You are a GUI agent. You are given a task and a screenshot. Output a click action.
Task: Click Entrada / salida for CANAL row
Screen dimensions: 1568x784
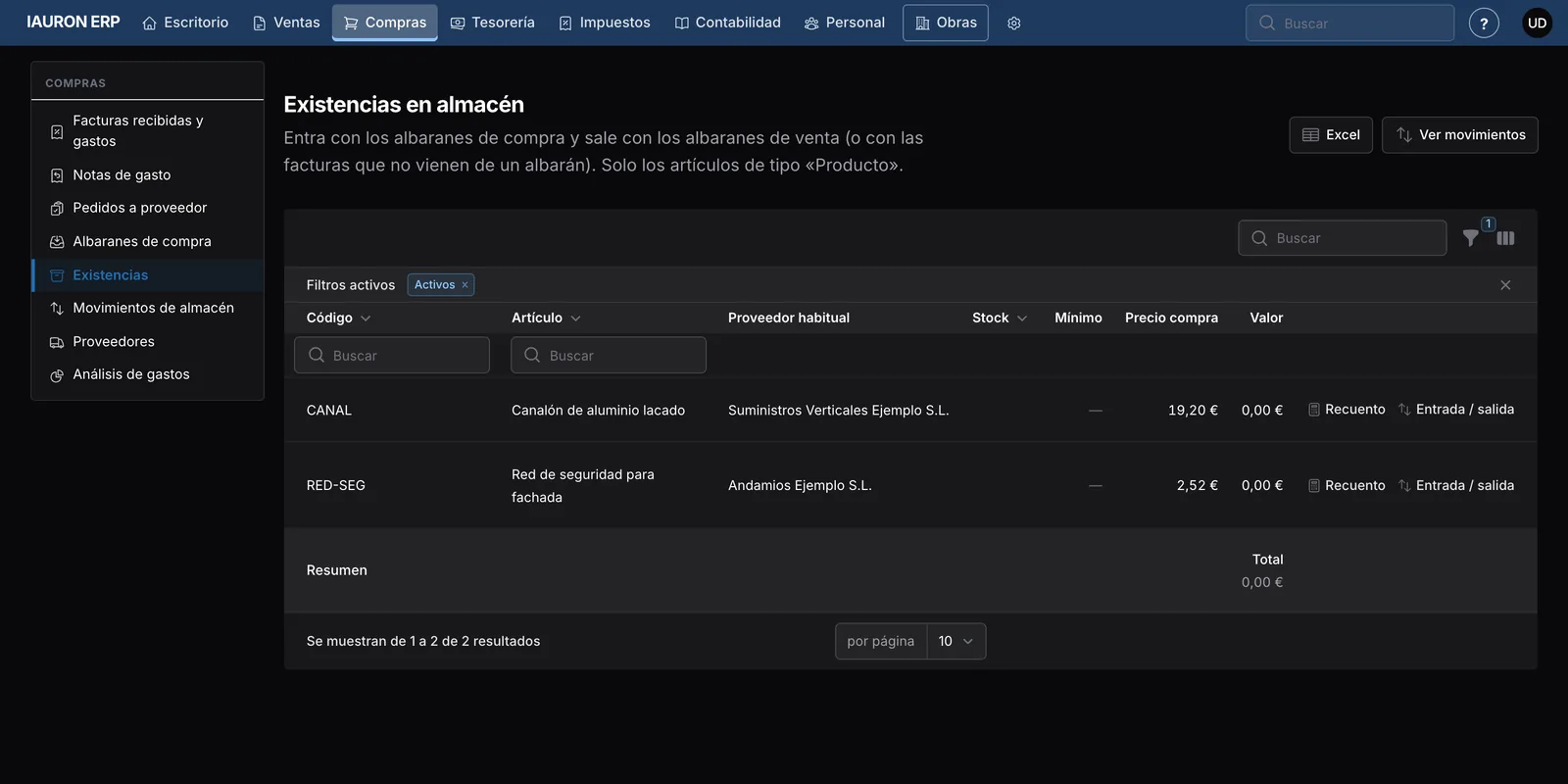tap(1456, 410)
